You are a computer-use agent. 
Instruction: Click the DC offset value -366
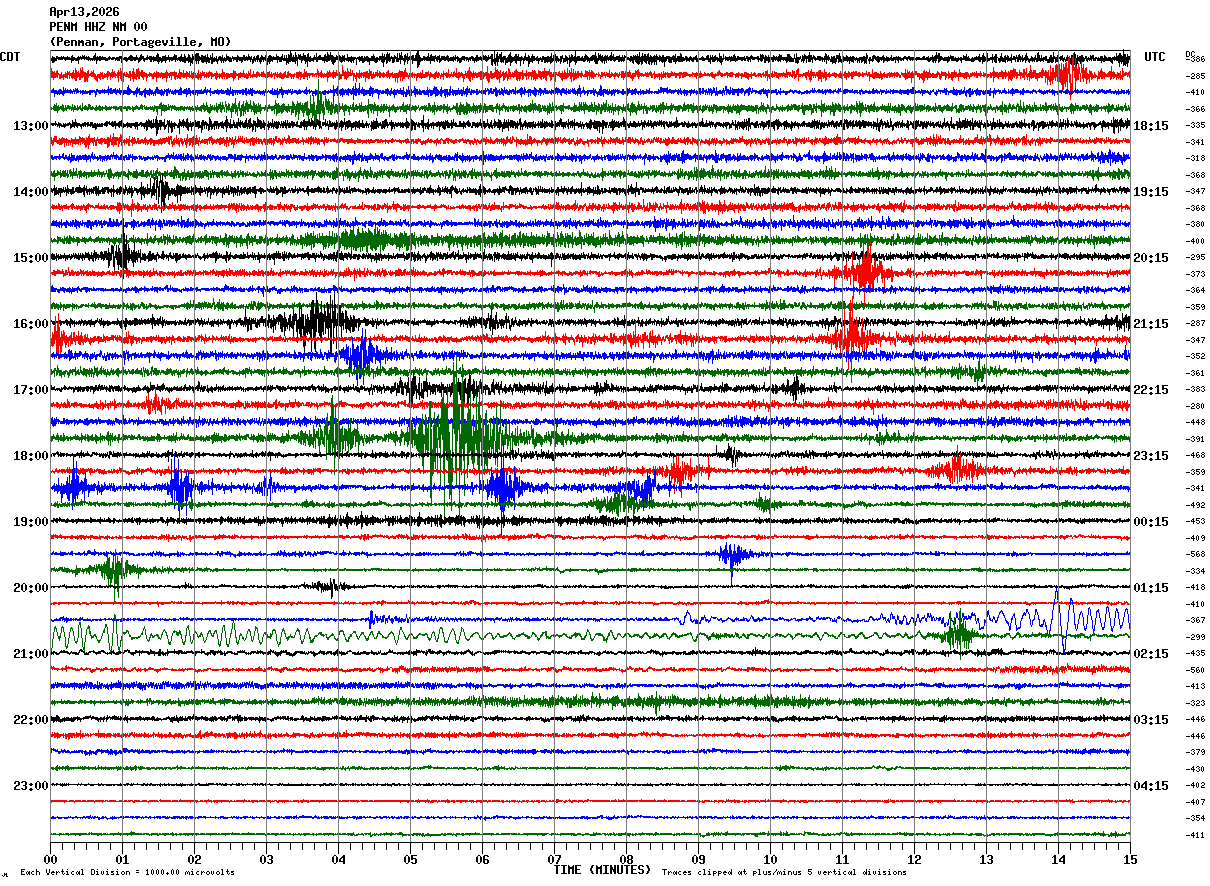[1195, 109]
